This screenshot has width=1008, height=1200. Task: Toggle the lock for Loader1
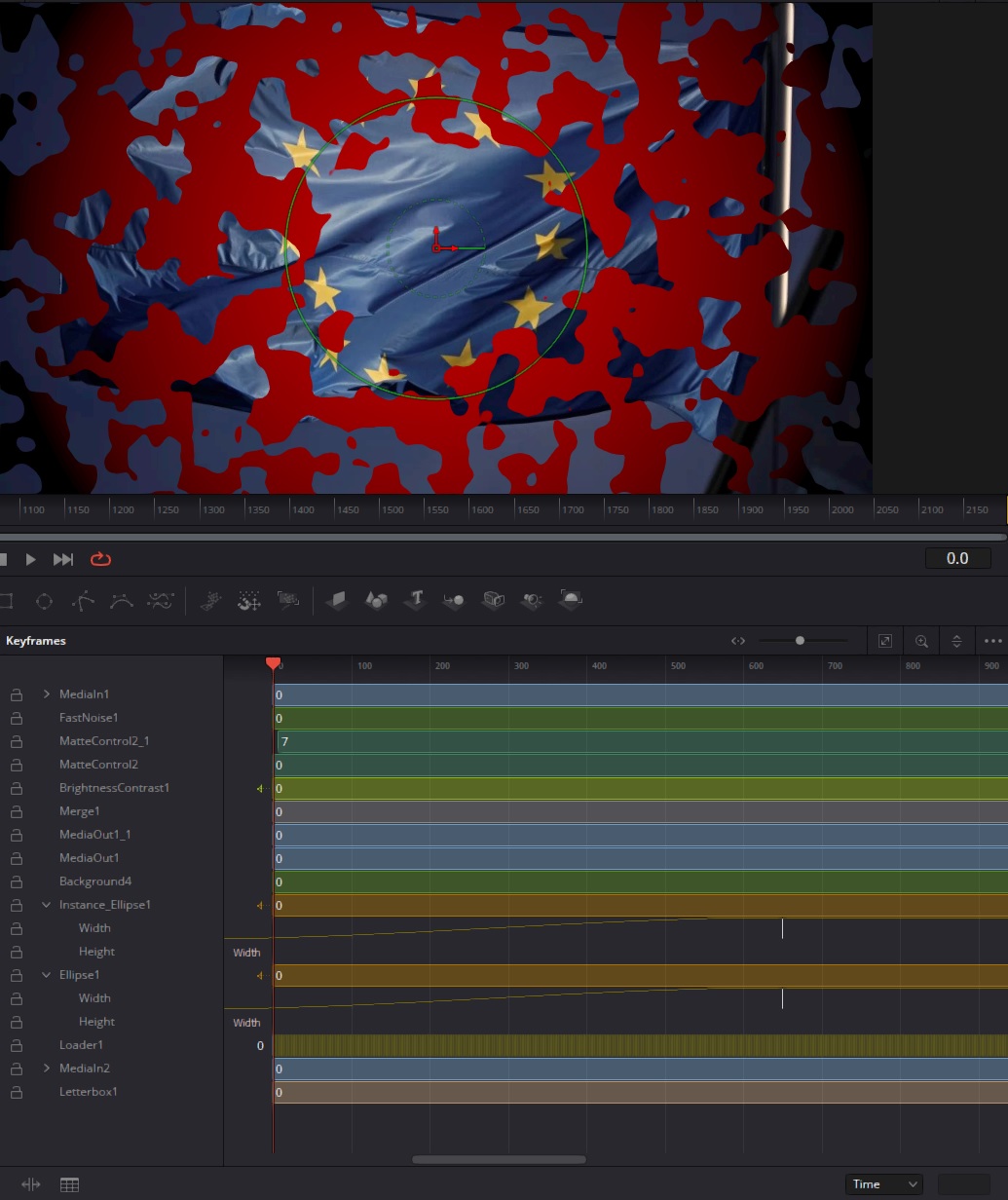point(17,1045)
